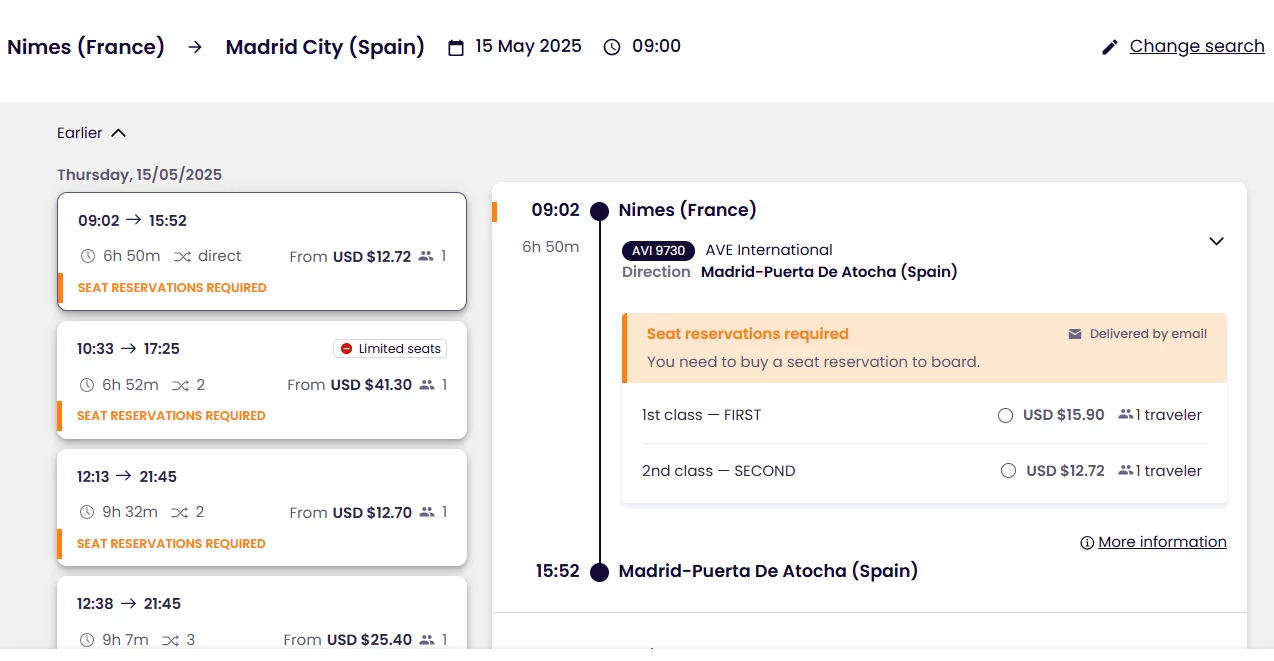
Task: Select 1st class FIRST radio button
Action: (x=1006, y=415)
